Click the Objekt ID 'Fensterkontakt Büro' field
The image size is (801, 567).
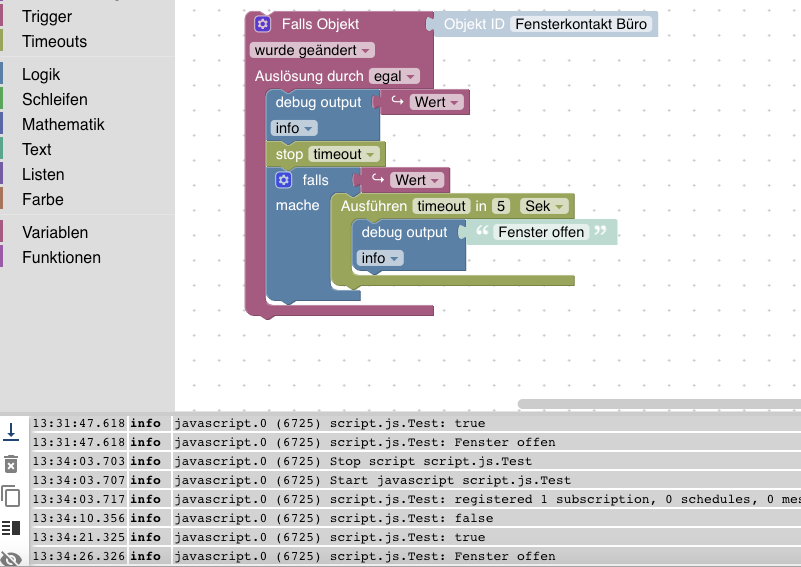point(581,24)
